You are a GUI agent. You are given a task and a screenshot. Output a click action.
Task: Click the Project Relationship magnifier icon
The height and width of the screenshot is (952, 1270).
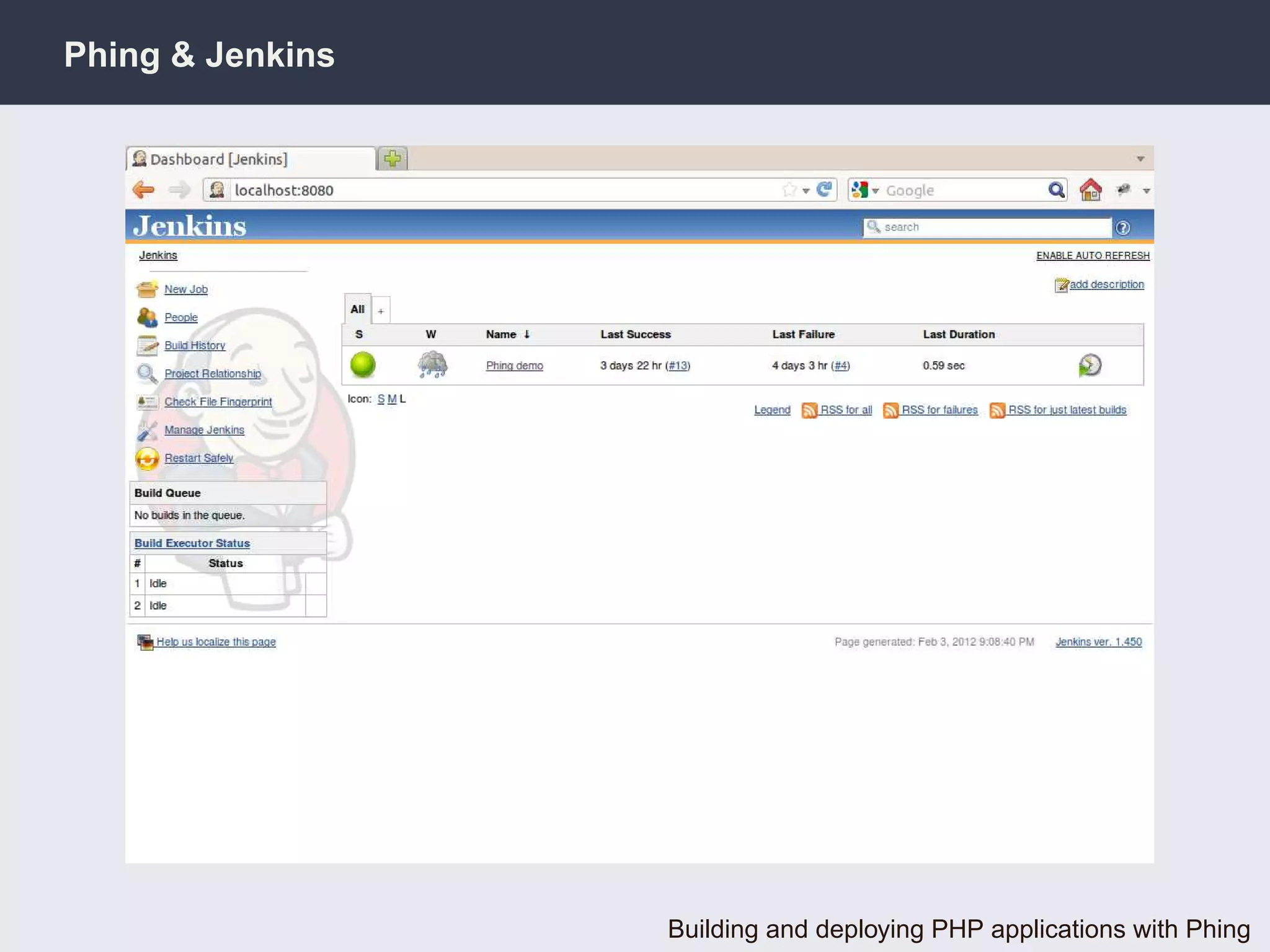coord(147,373)
